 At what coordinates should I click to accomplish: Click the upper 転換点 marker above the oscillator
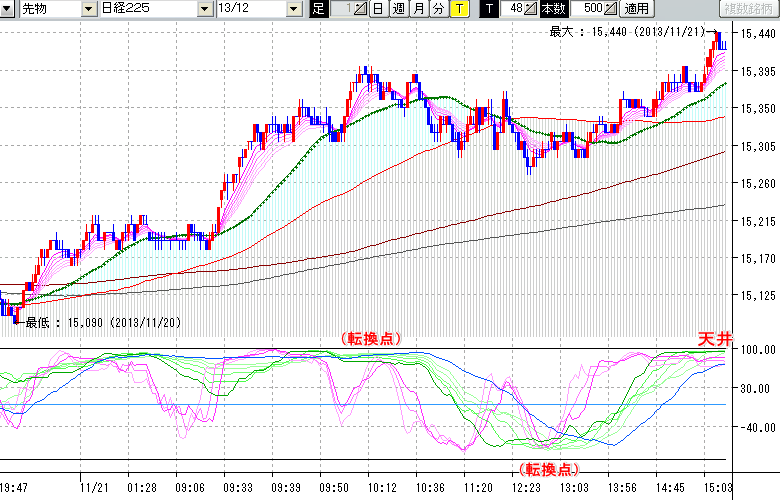370,339
